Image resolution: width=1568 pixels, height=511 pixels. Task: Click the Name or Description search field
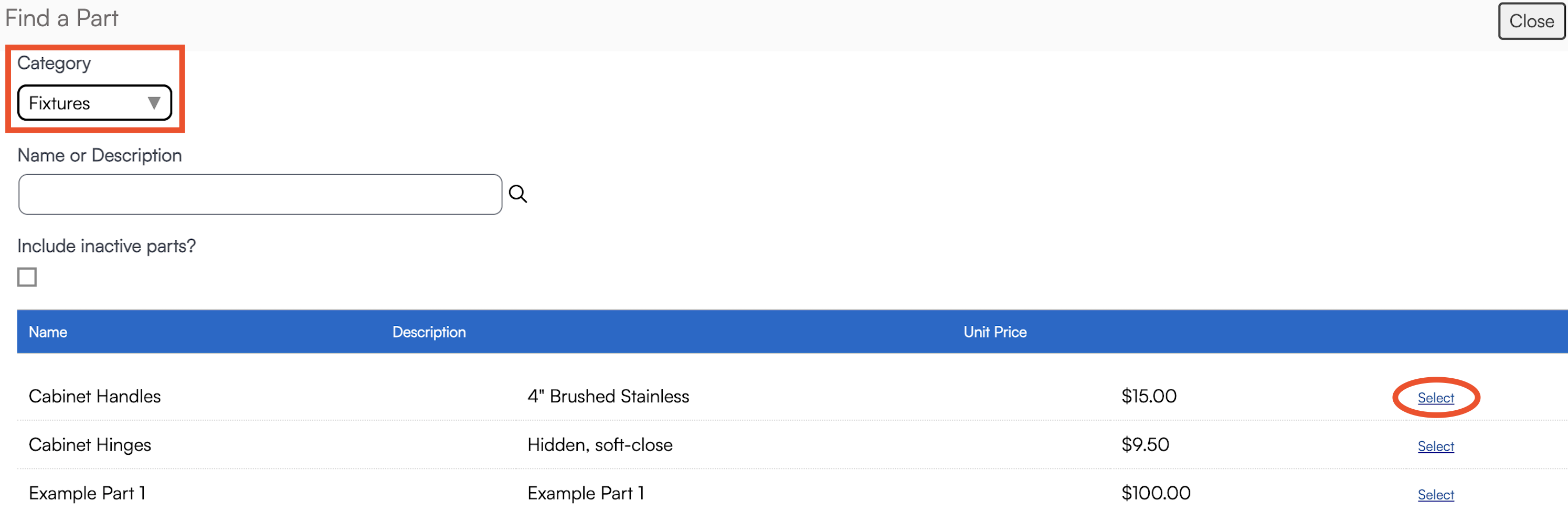[x=260, y=195]
